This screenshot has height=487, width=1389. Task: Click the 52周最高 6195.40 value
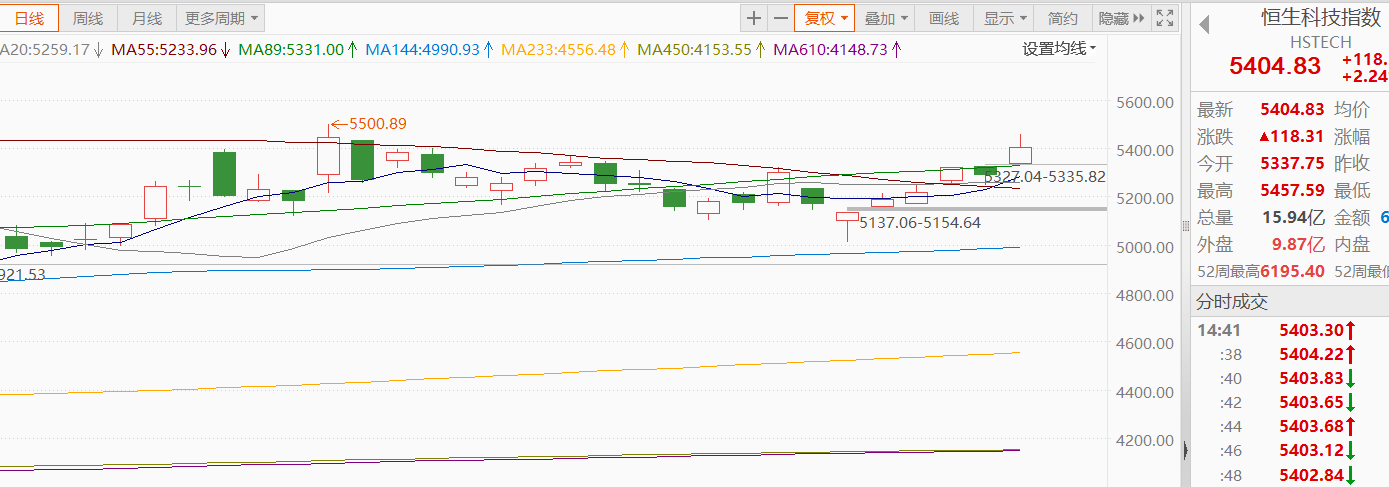(x=1292, y=271)
